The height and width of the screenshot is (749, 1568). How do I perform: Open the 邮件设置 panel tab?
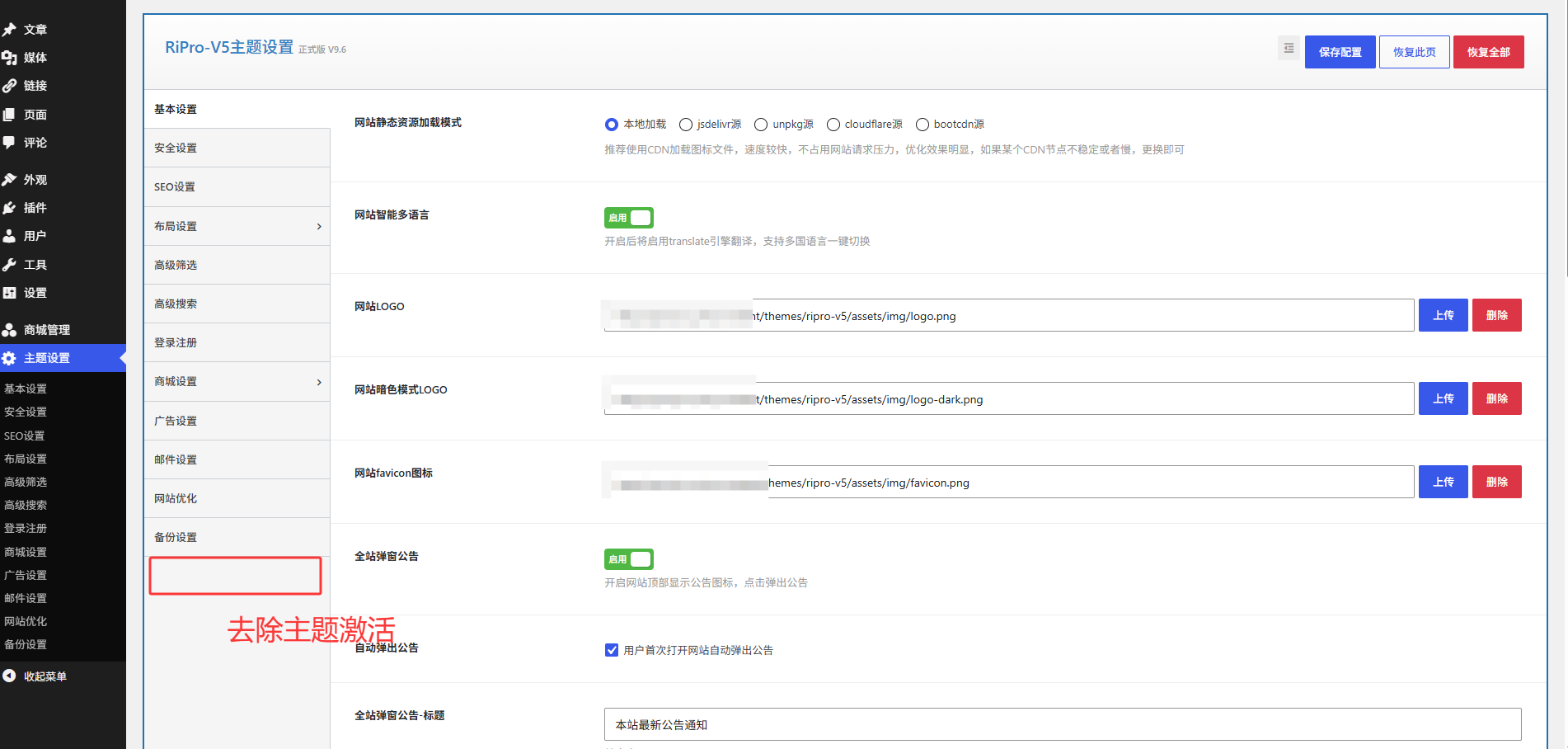tap(237, 460)
